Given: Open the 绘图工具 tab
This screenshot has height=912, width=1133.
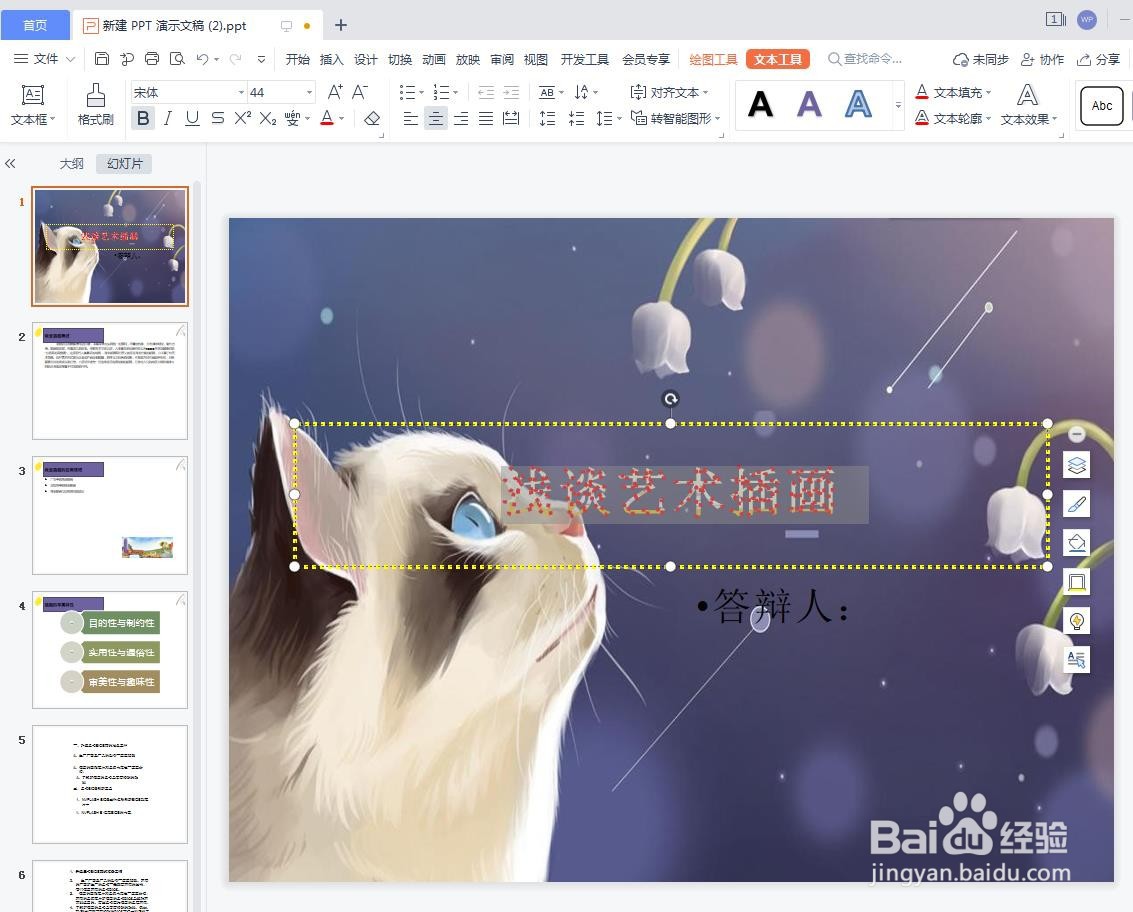Looking at the screenshot, I should [x=713, y=59].
